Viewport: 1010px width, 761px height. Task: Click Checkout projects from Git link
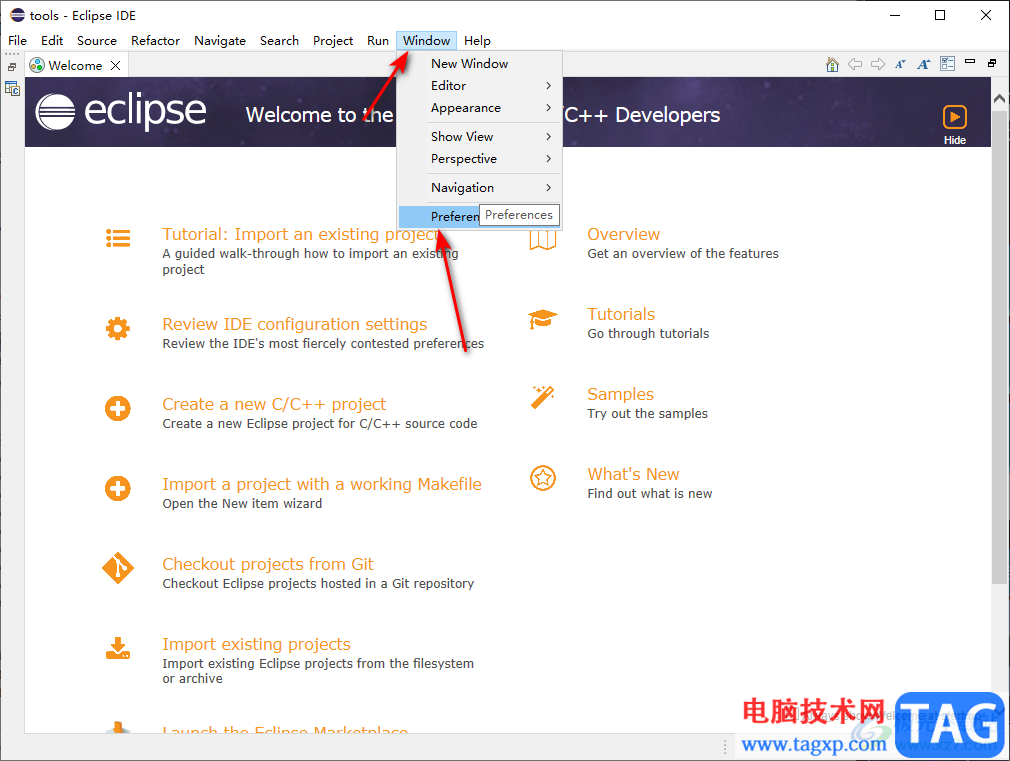click(x=267, y=564)
